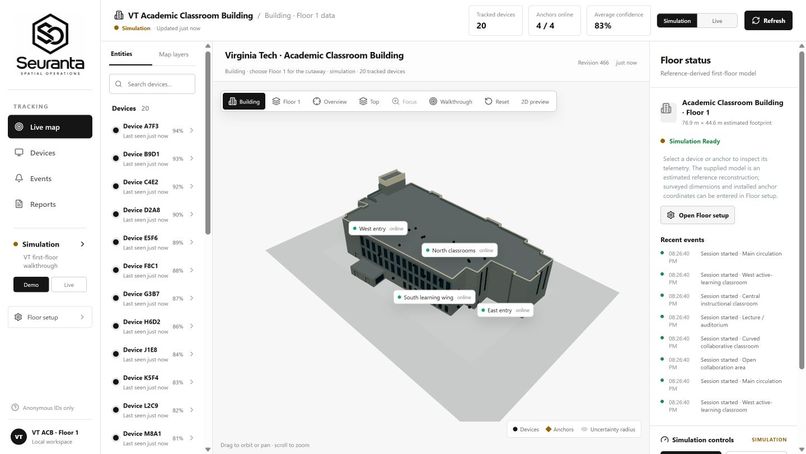Viewport: 806px width, 454px height.
Task: Expand Device A7F3 row chevron
Action: click(x=192, y=131)
